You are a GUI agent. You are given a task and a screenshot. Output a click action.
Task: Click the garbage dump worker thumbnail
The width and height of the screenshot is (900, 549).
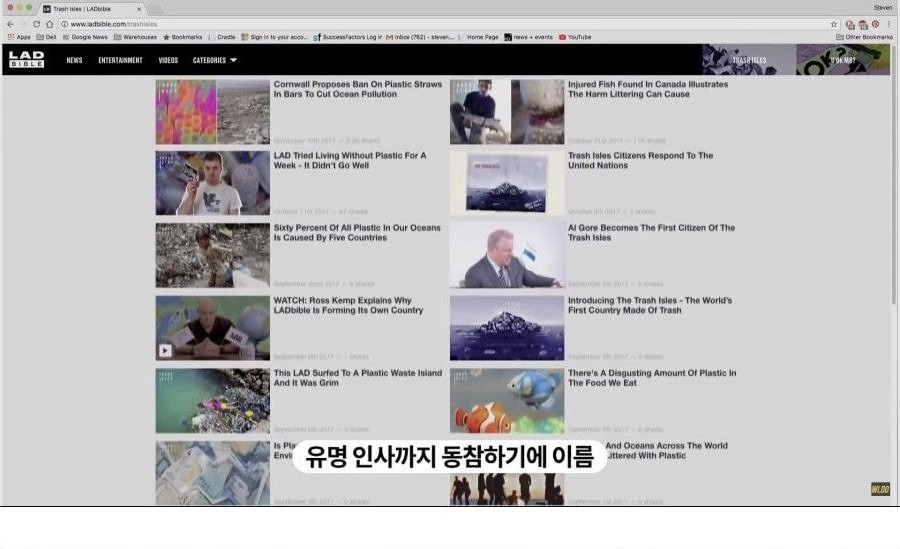[x=212, y=256]
